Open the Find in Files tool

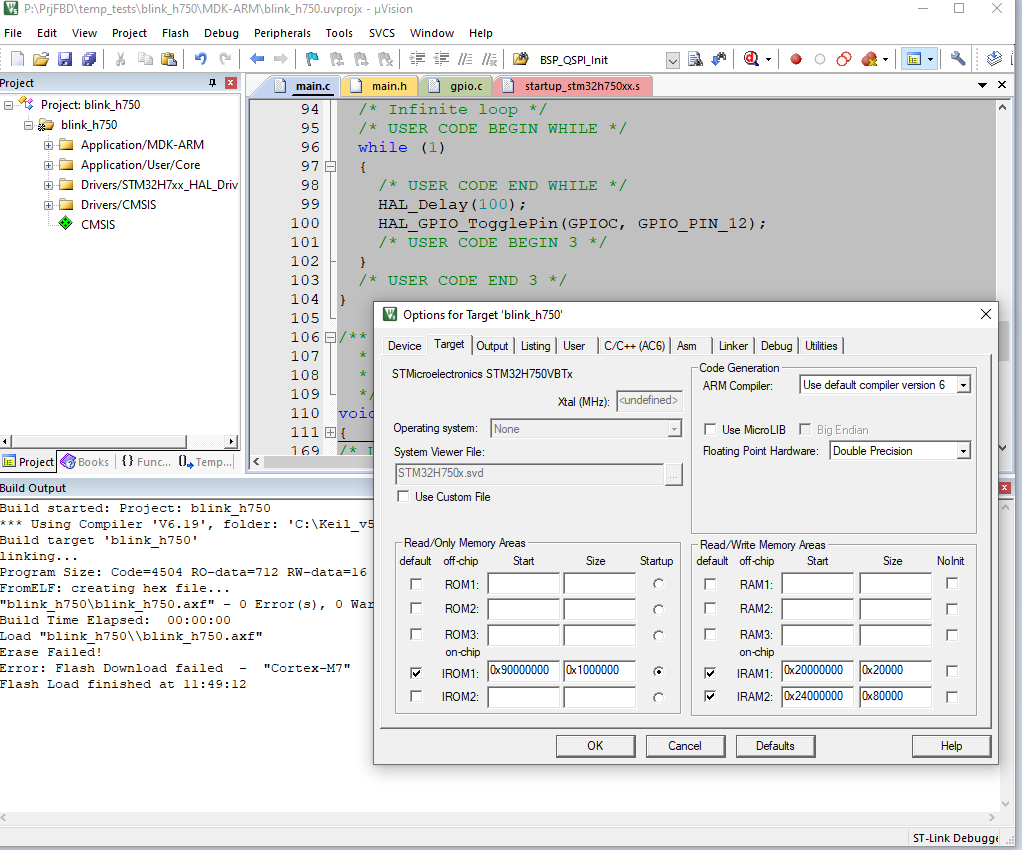(696, 59)
